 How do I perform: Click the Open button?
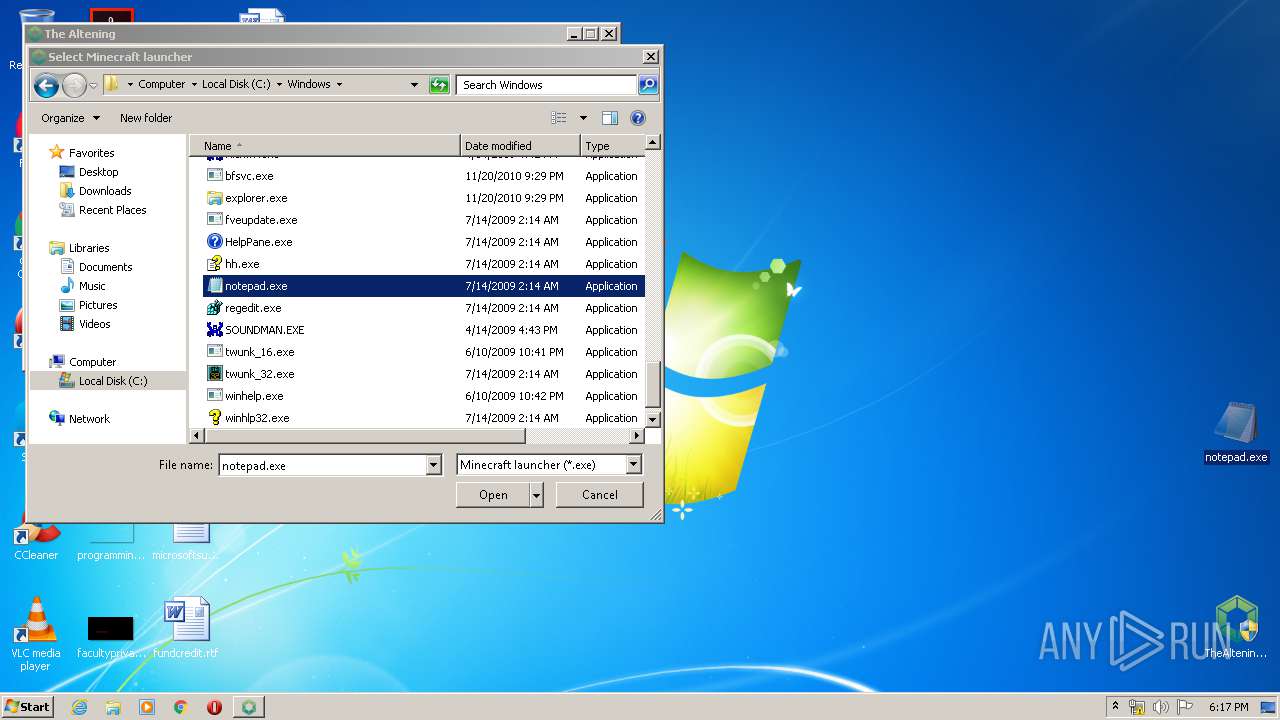click(493, 495)
